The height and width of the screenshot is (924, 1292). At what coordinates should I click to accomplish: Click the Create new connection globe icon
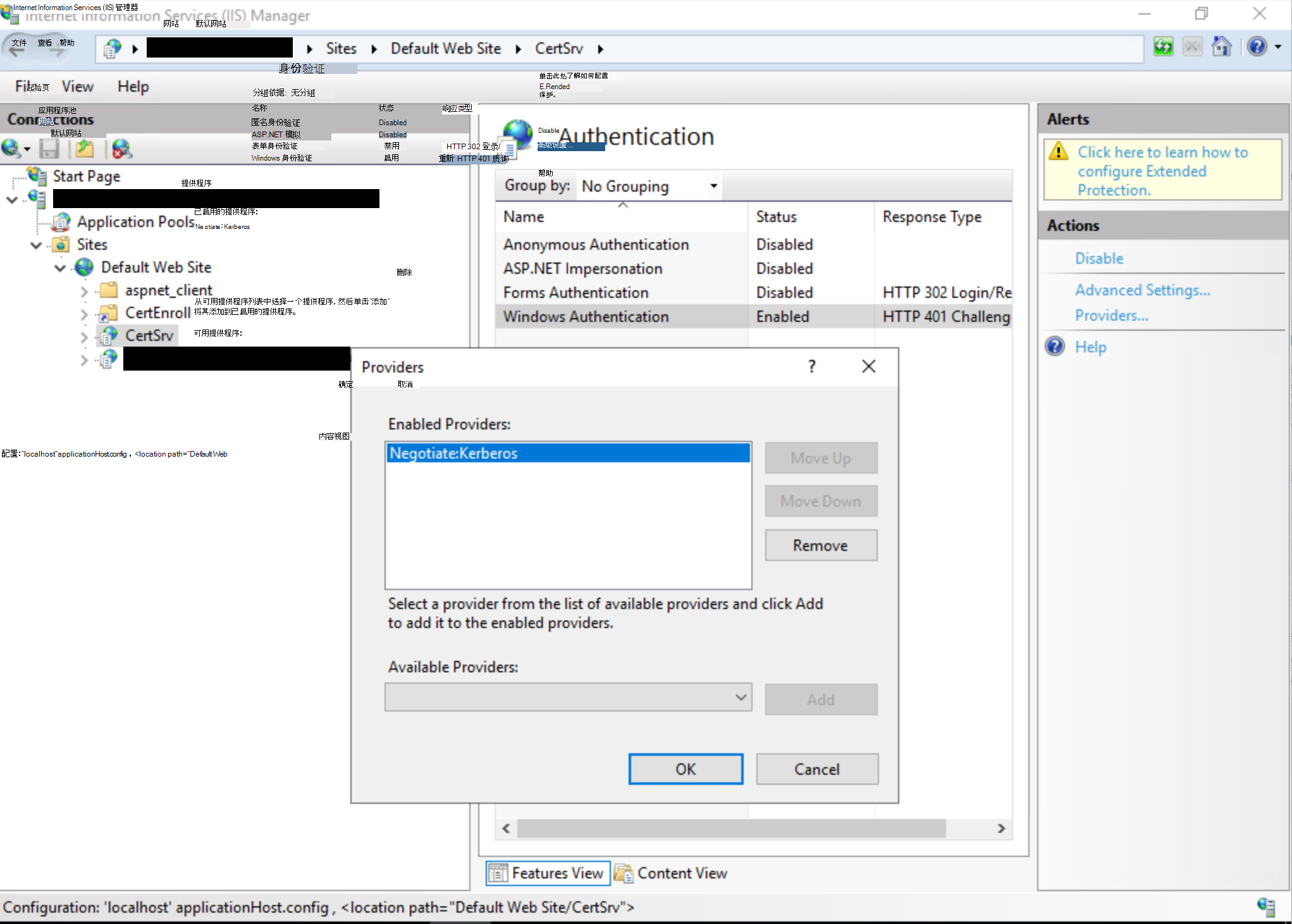(11, 149)
